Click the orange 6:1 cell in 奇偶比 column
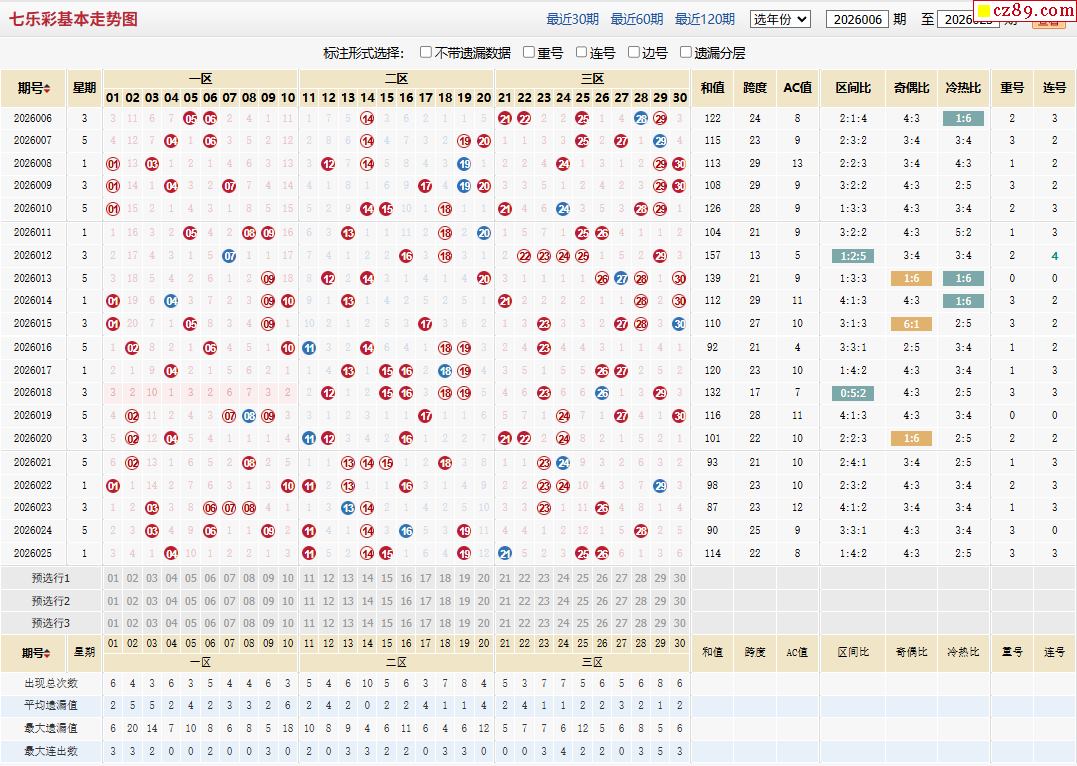The width and height of the screenshot is (1077, 766). pos(911,323)
